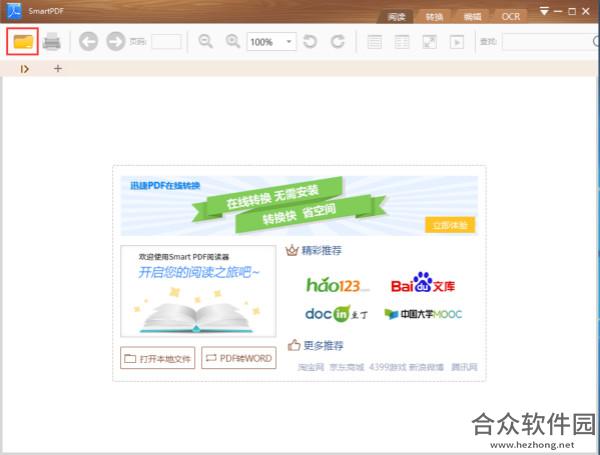600x455 pixels.
Task: Click the zoom out magnifier
Action: point(205,41)
